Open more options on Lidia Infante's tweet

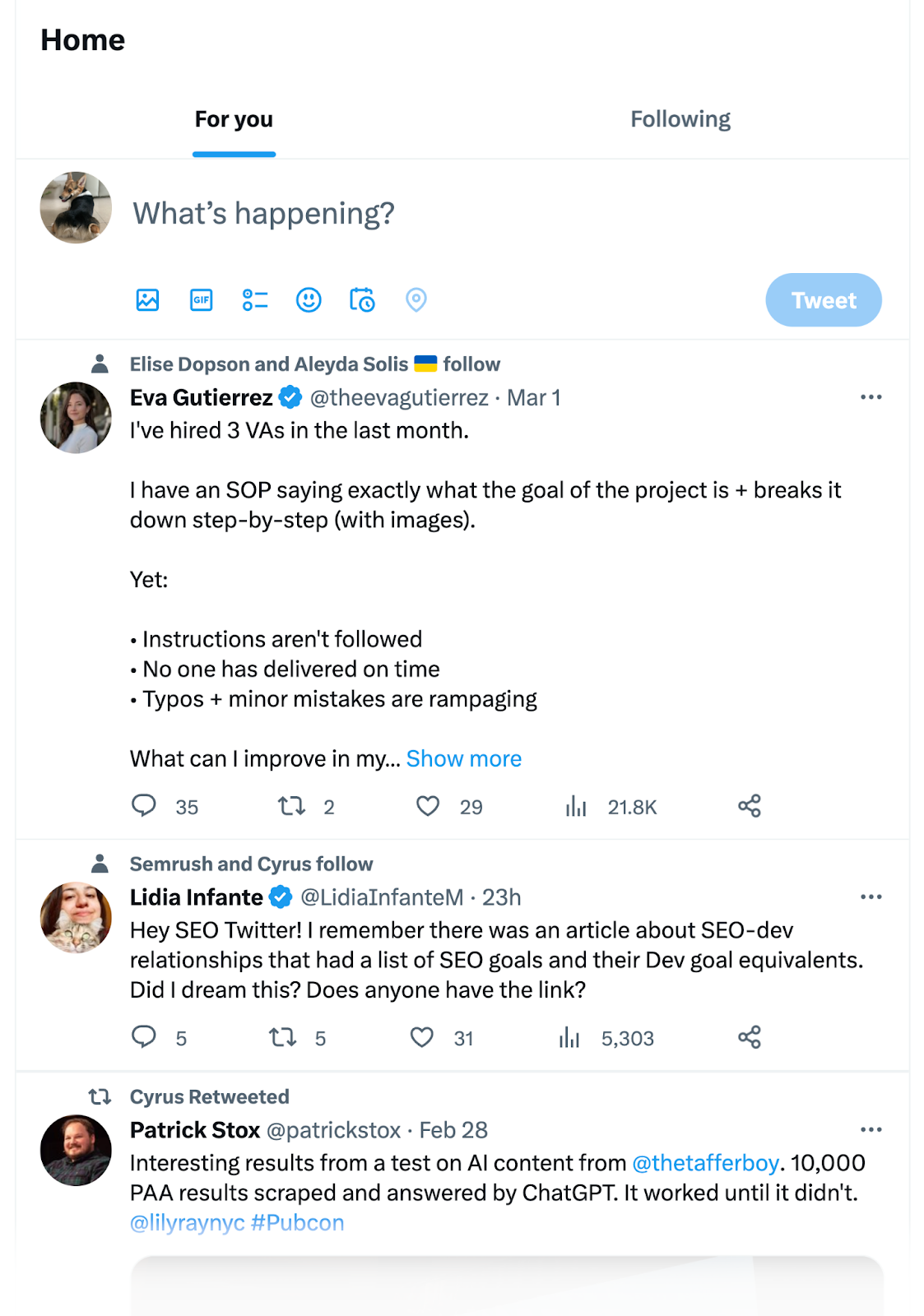[x=871, y=897]
